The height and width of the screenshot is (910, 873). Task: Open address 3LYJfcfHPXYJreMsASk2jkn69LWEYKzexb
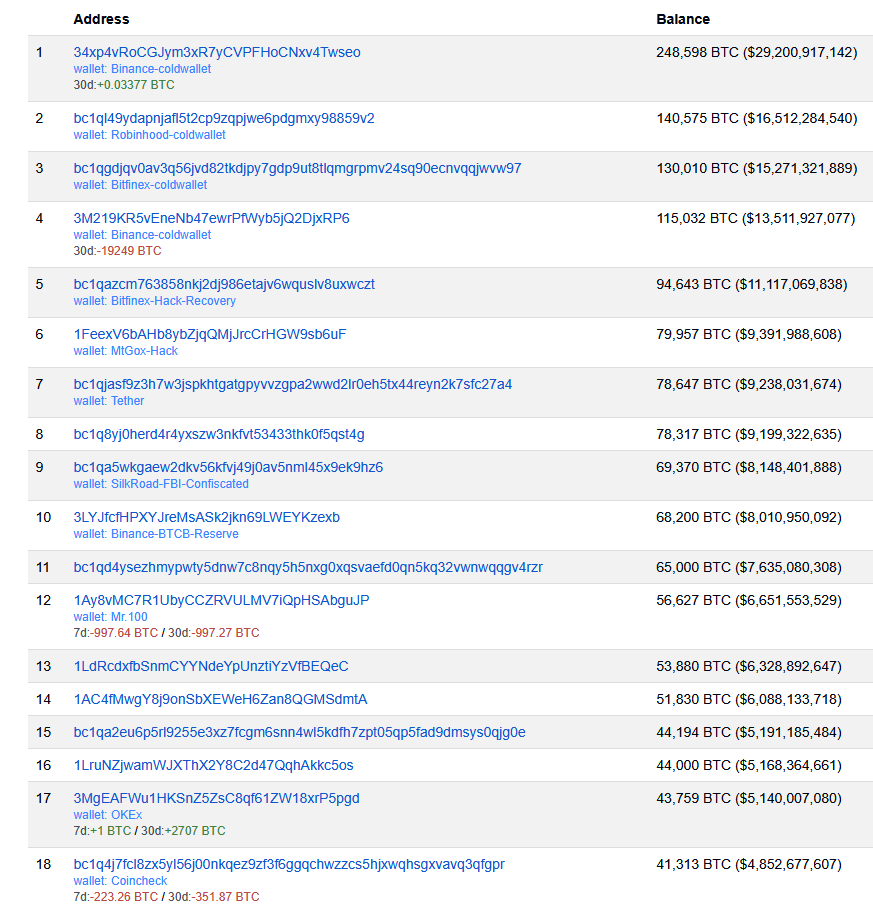[207, 517]
